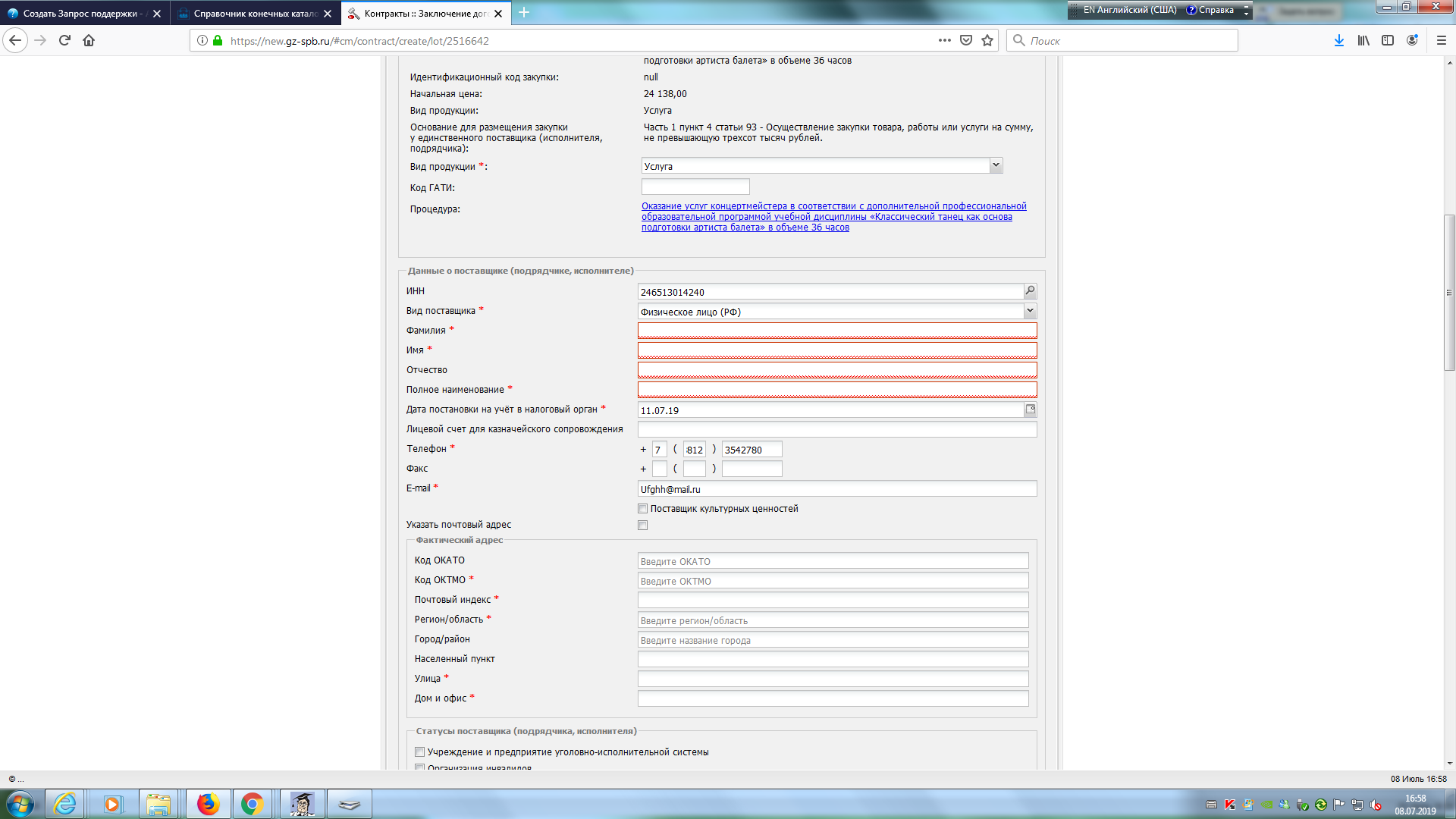Image resolution: width=1456 pixels, height=819 pixels.
Task: Click the INN search magnifier icon
Action: [1030, 291]
